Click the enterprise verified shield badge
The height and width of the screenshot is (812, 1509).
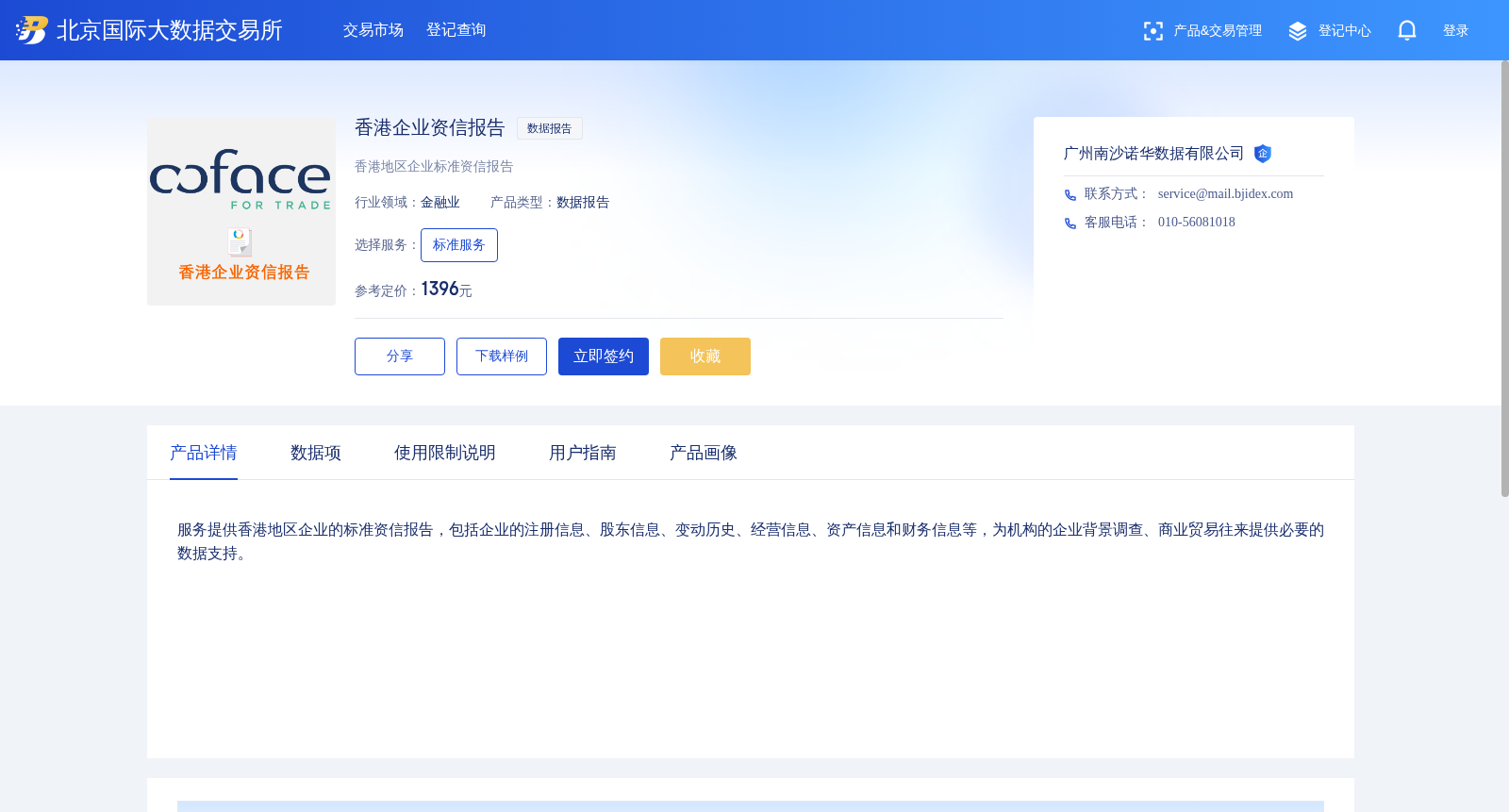[1263, 154]
